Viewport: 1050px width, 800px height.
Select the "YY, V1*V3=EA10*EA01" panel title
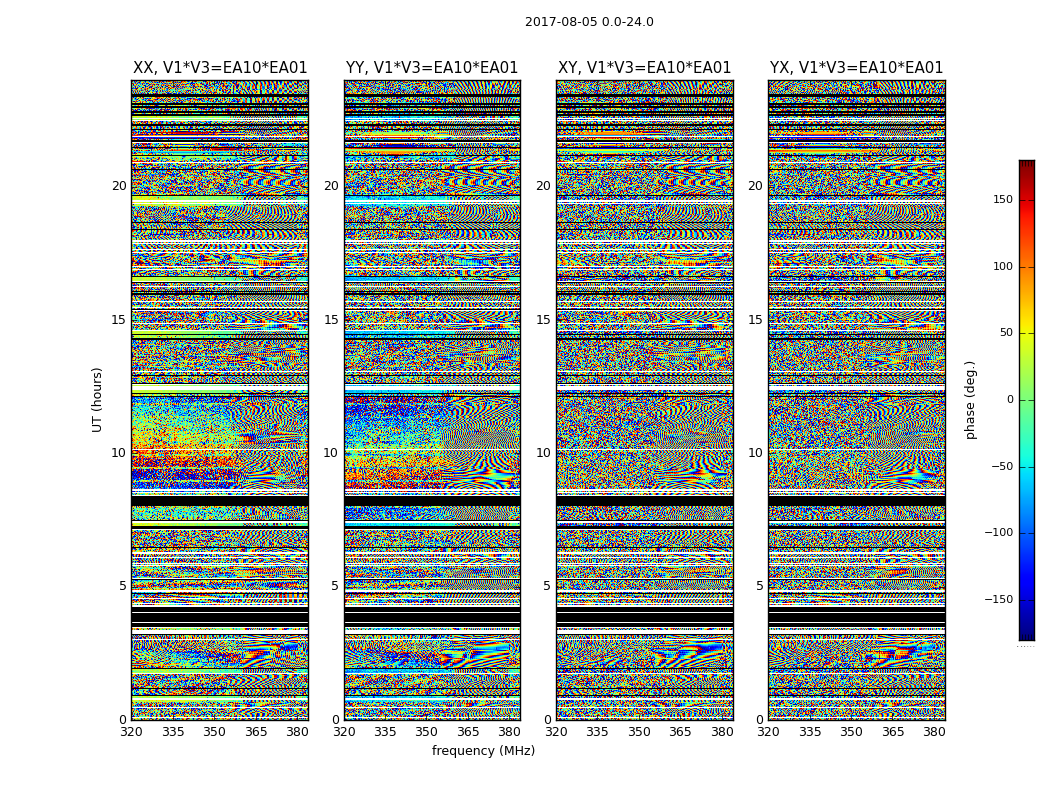(432, 68)
